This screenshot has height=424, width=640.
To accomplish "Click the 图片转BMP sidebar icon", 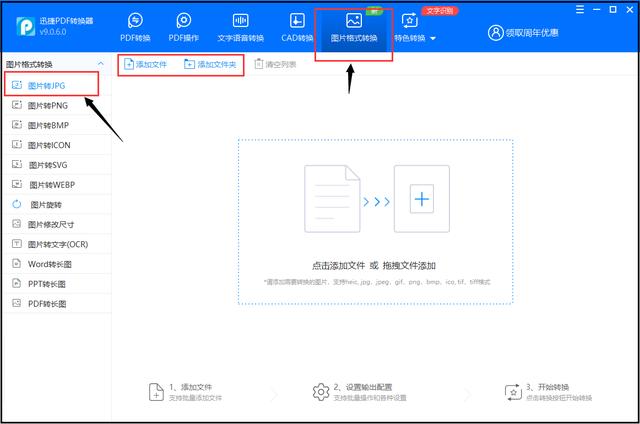I will (x=17, y=124).
